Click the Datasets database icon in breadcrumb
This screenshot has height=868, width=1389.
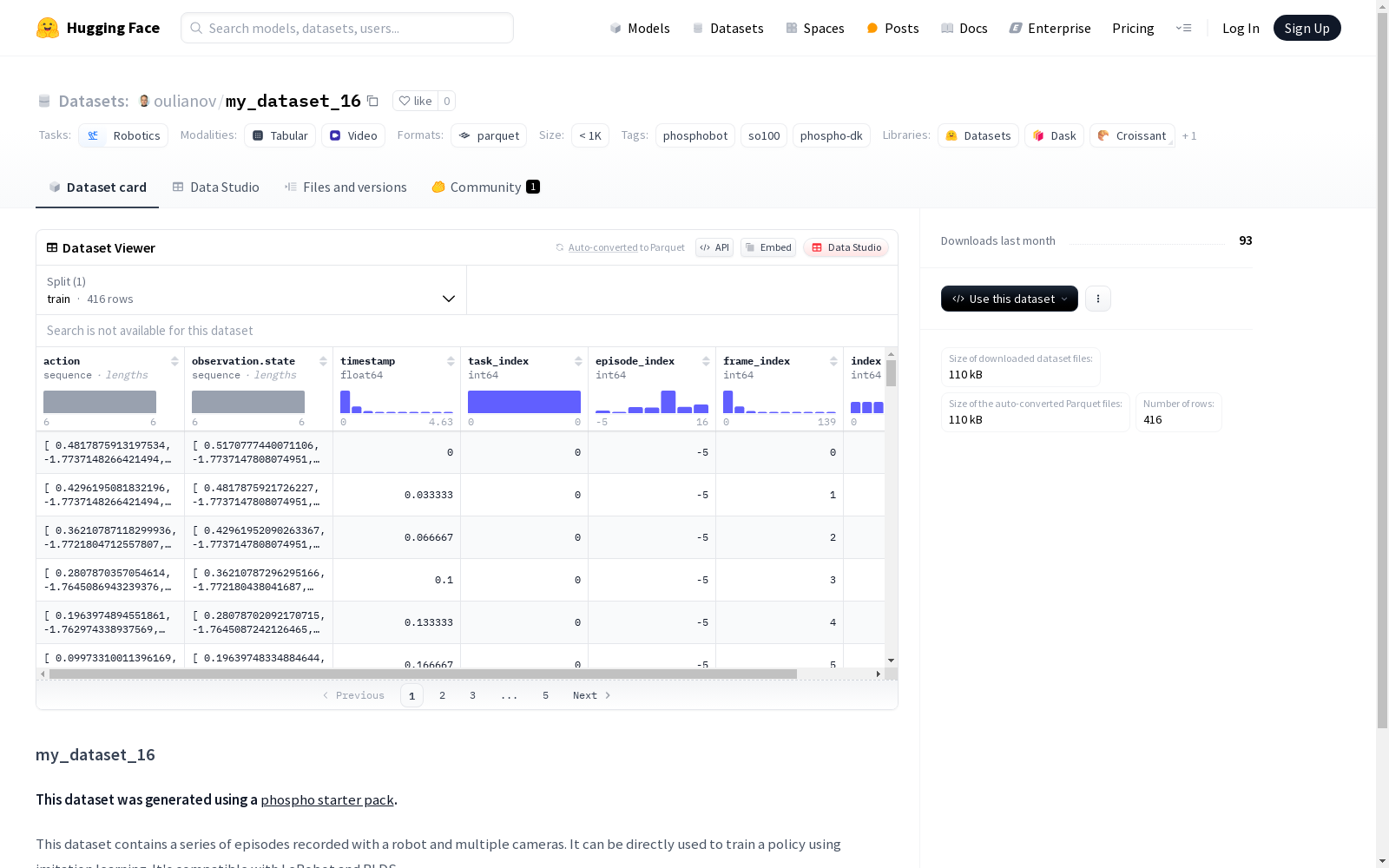44,101
